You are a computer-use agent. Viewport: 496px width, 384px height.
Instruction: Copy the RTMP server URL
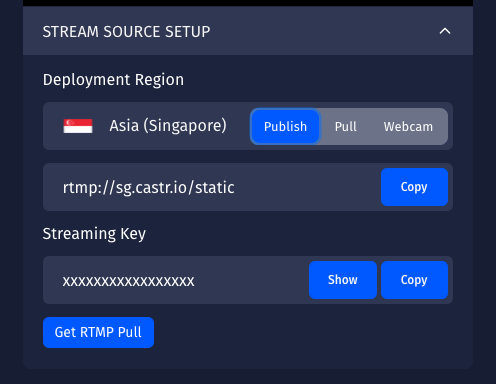tap(414, 187)
